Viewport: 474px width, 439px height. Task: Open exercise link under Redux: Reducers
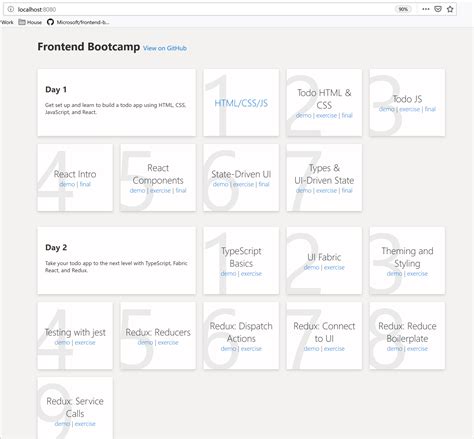point(168,342)
